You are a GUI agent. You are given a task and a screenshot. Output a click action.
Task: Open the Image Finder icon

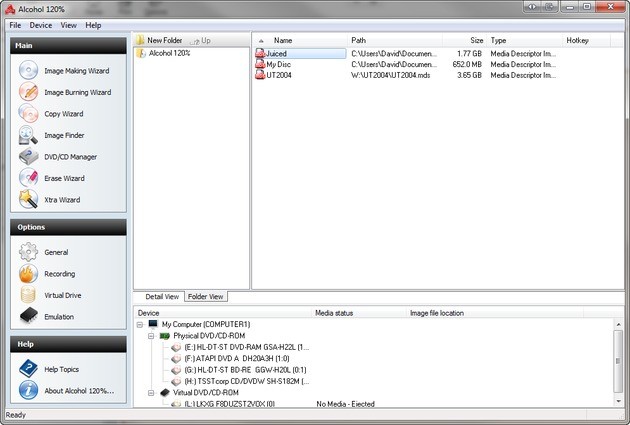click(x=28, y=136)
